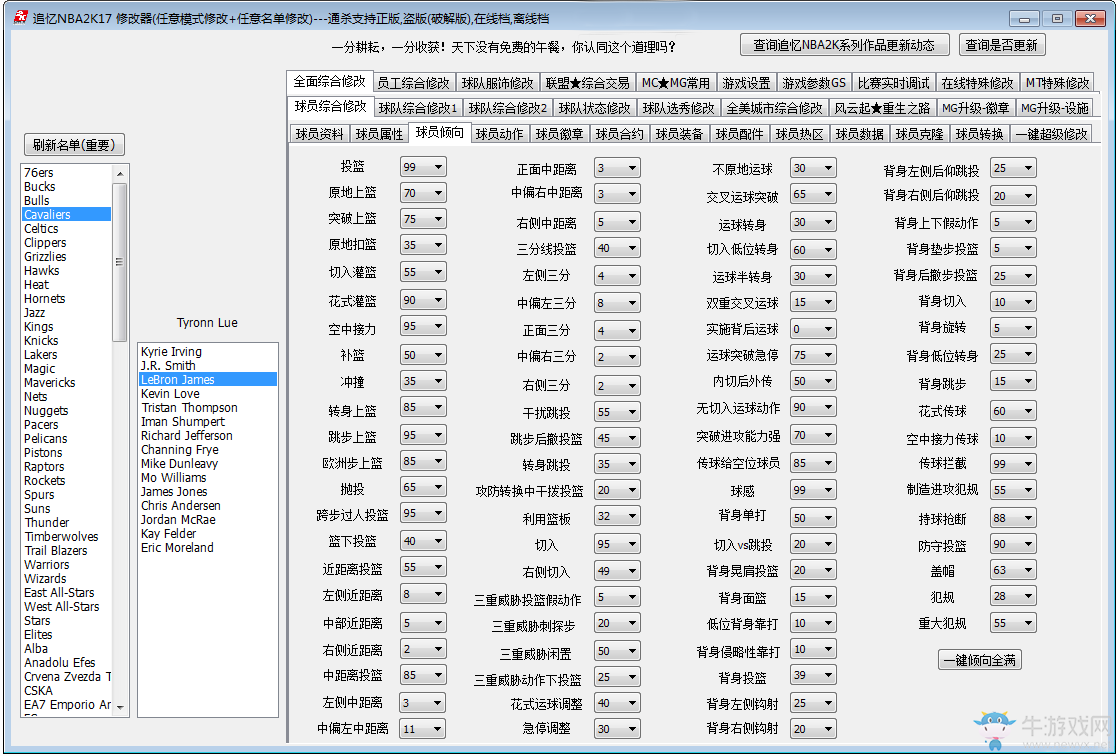Open the 无切入运球动作 dropdown
1117x756 pixels.
coord(814,407)
